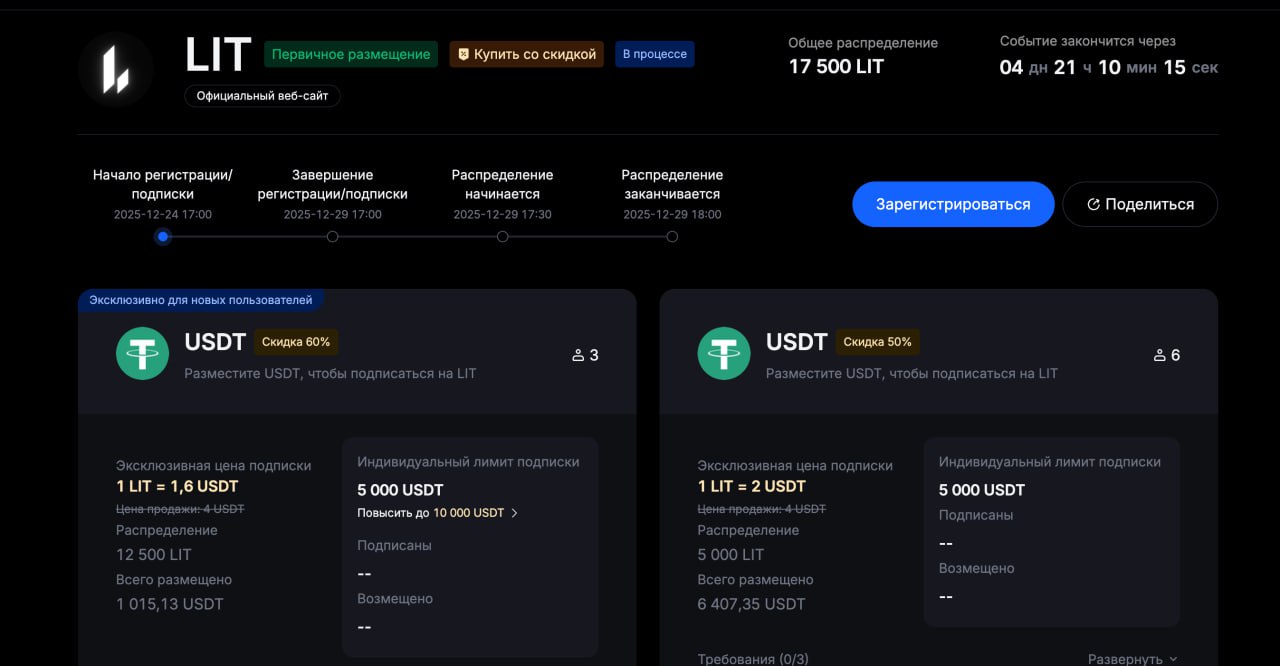The height and width of the screenshot is (666, 1280).
Task: Select the Купить со скидкой tag
Action: pyautogui.click(x=526, y=54)
